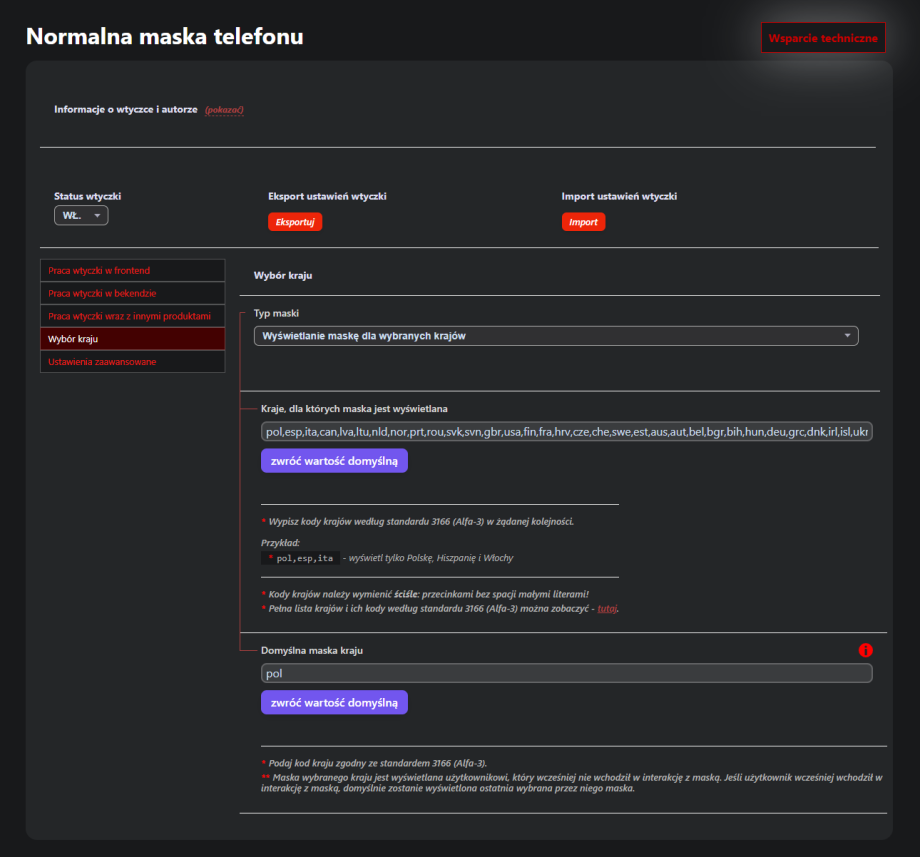The height and width of the screenshot is (857, 920).
Task: Switch to Praca wtyczki w bekendzie tab
Action: pyautogui.click(x=132, y=294)
